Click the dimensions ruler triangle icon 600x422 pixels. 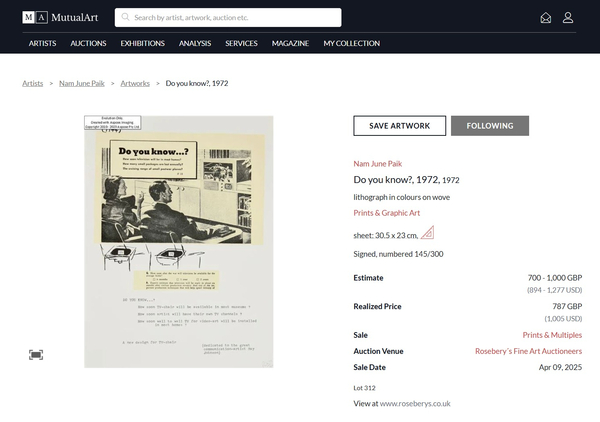[427, 233]
